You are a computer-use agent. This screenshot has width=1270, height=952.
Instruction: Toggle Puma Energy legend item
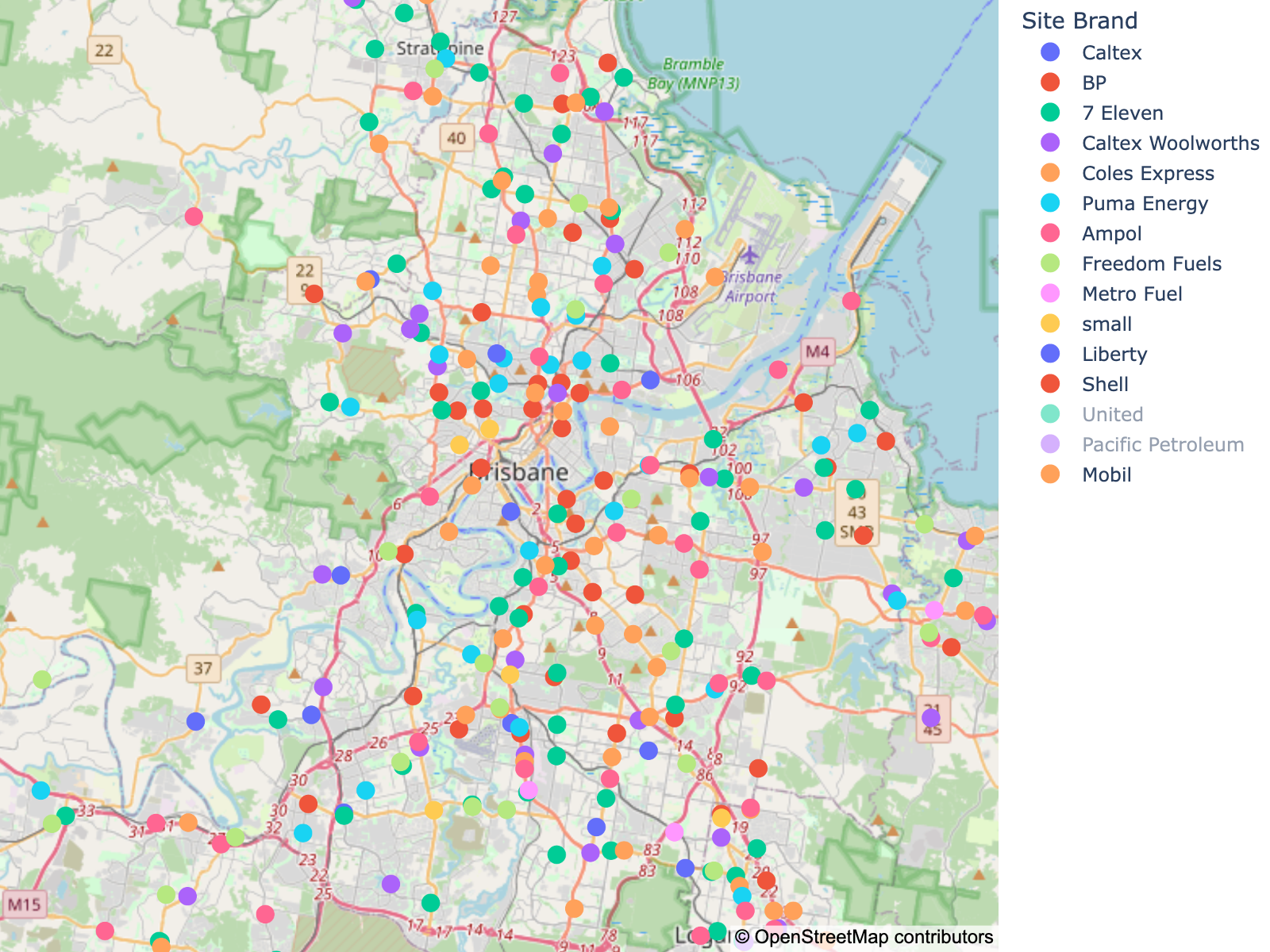click(1144, 204)
